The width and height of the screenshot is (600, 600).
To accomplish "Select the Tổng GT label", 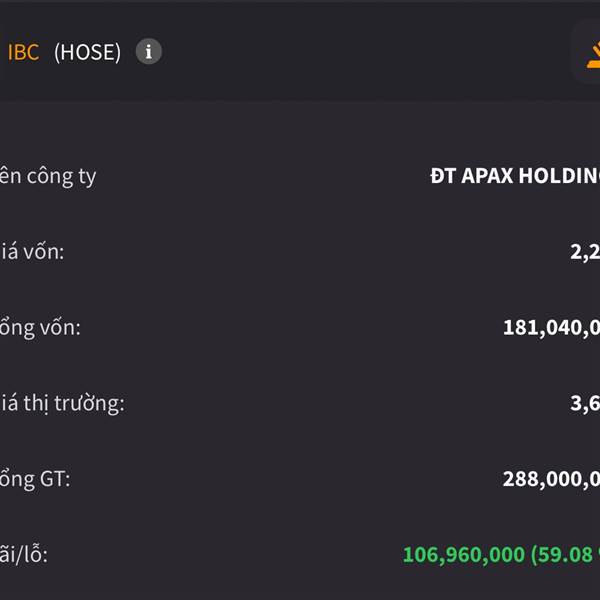I will 35,479.
